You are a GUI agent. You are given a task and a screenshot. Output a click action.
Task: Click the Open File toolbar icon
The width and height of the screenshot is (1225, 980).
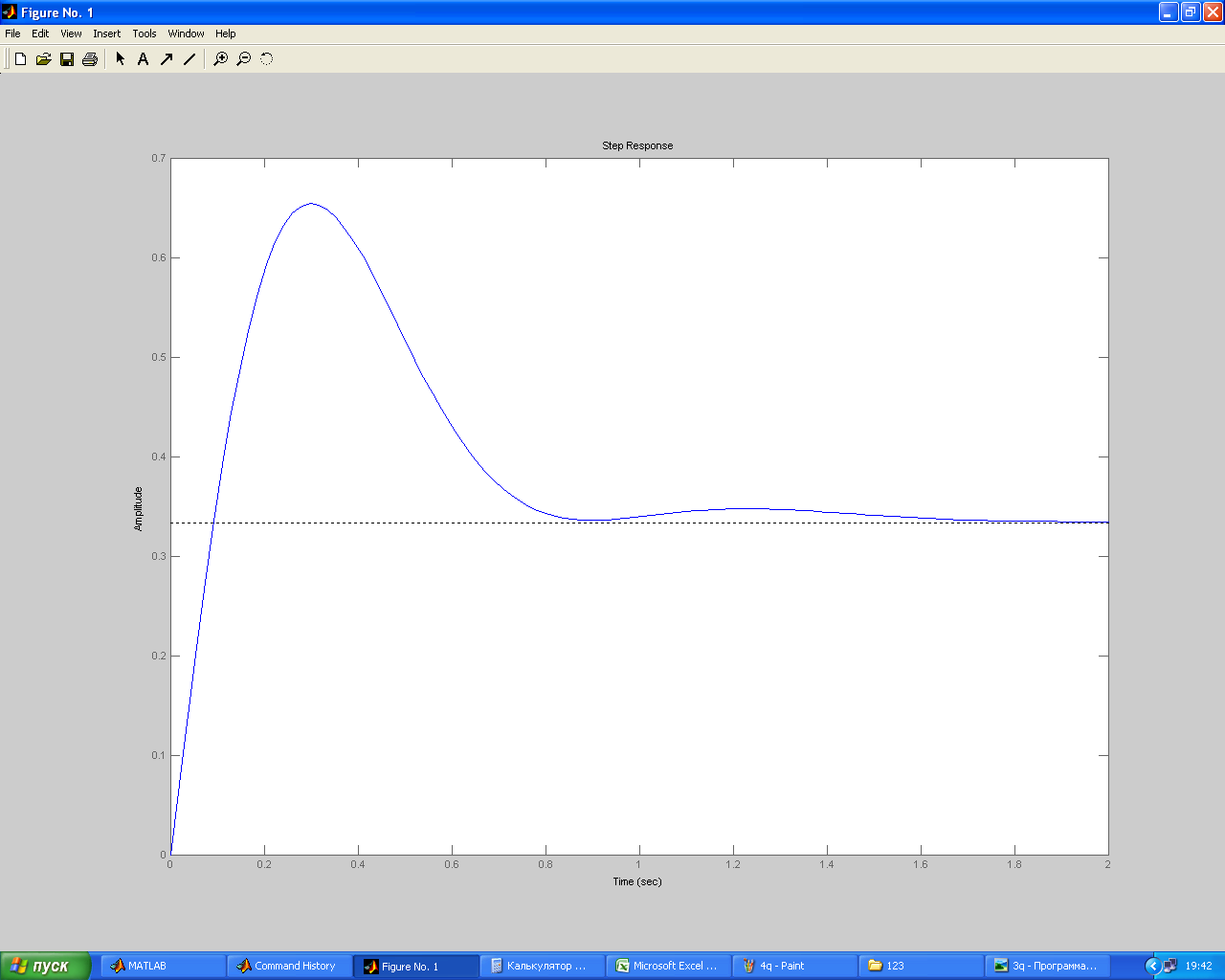click(43, 59)
